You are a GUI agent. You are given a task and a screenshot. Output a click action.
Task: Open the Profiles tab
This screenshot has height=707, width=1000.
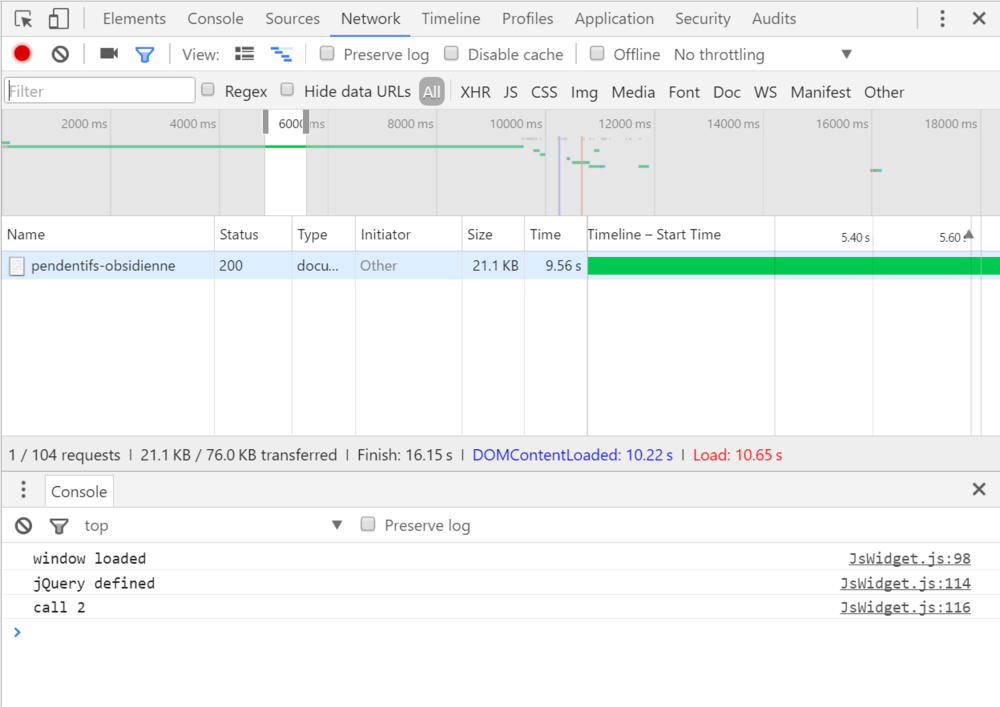527,19
